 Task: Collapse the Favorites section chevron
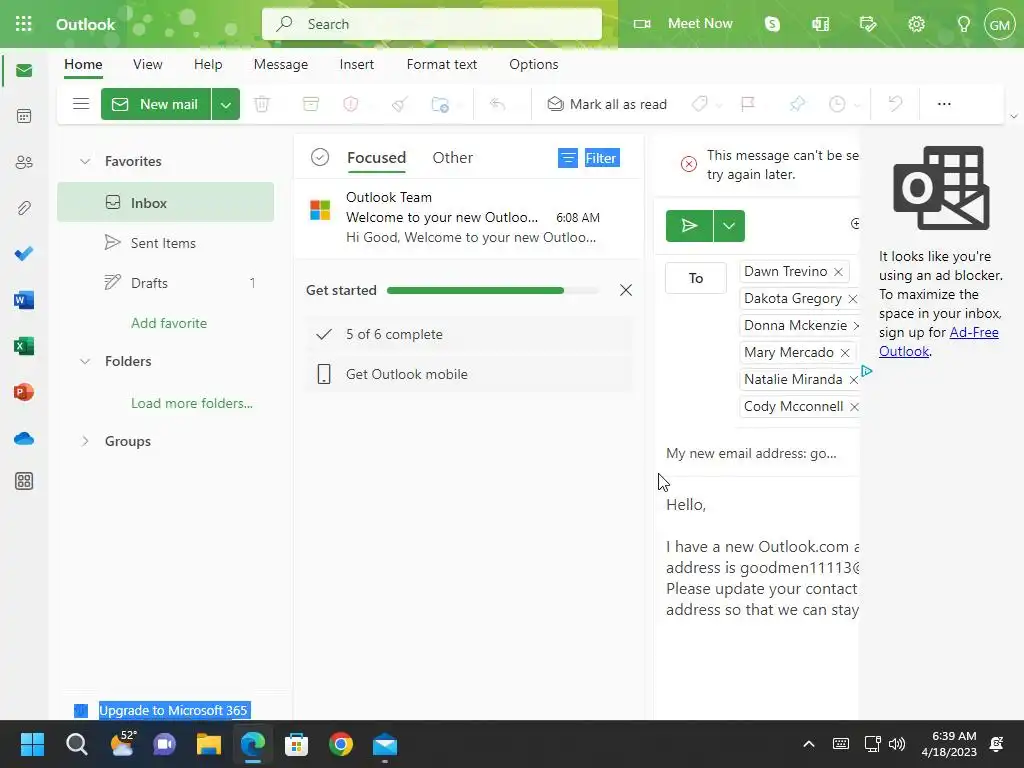85,161
